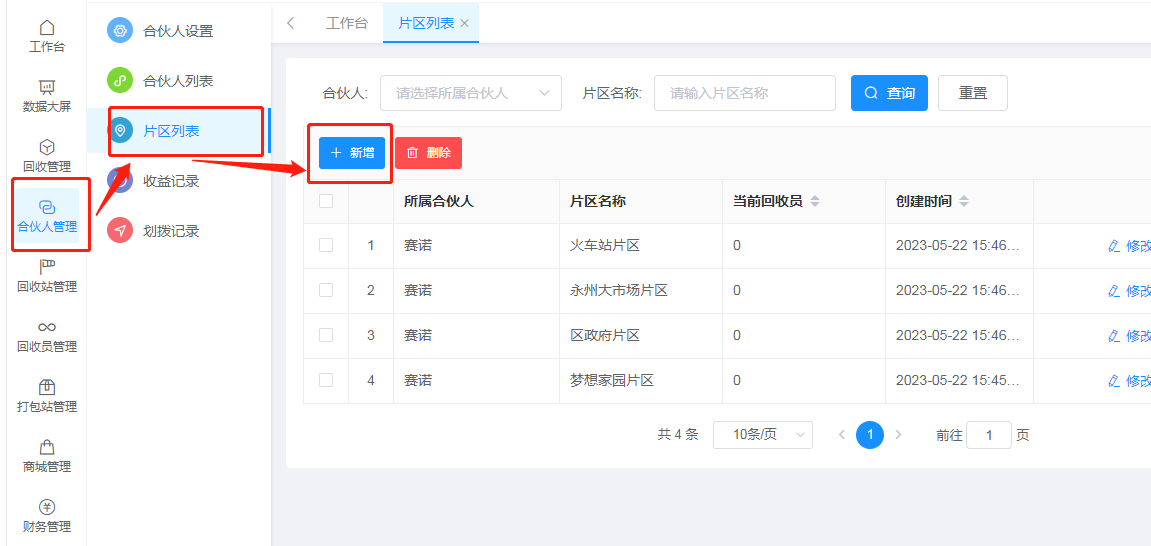The width and height of the screenshot is (1151, 546).
Task: Toggle the select-all header checkbox
Action: tap(326, 200)
